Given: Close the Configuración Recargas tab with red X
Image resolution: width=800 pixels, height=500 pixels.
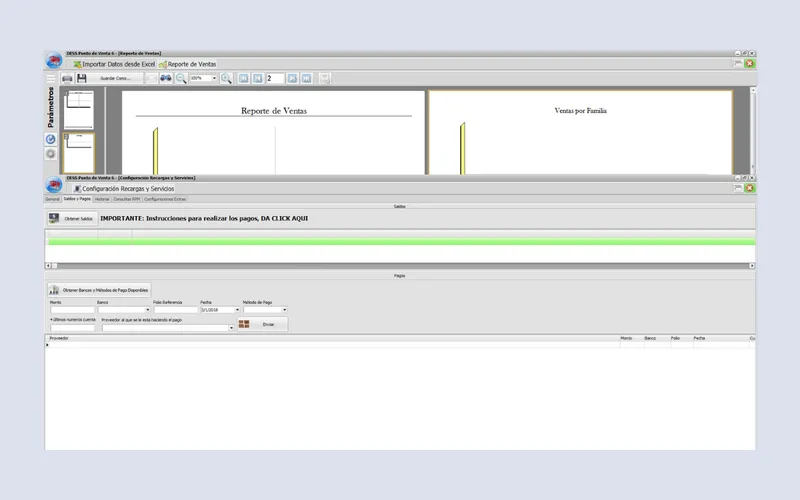Looking at the screenshot, I should click(749, 188).
